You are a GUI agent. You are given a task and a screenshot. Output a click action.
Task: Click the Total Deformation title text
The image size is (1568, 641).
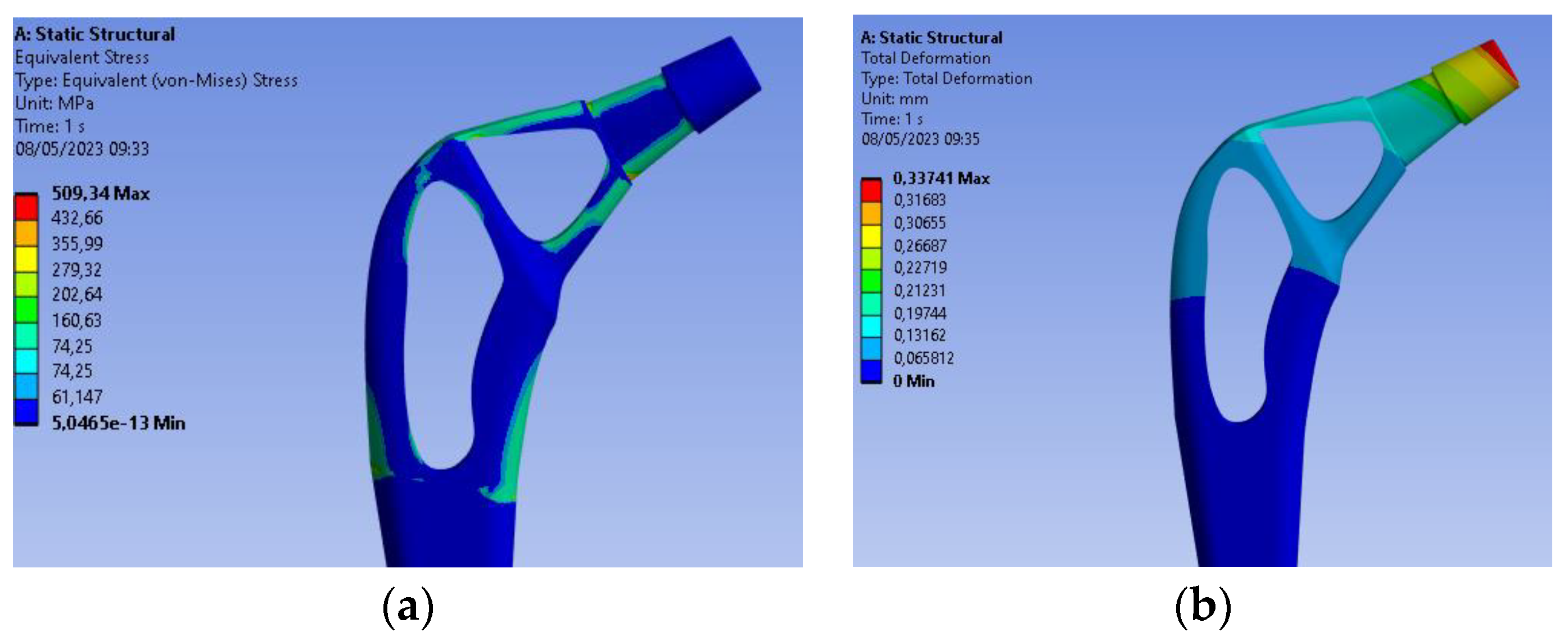[925, 58]
